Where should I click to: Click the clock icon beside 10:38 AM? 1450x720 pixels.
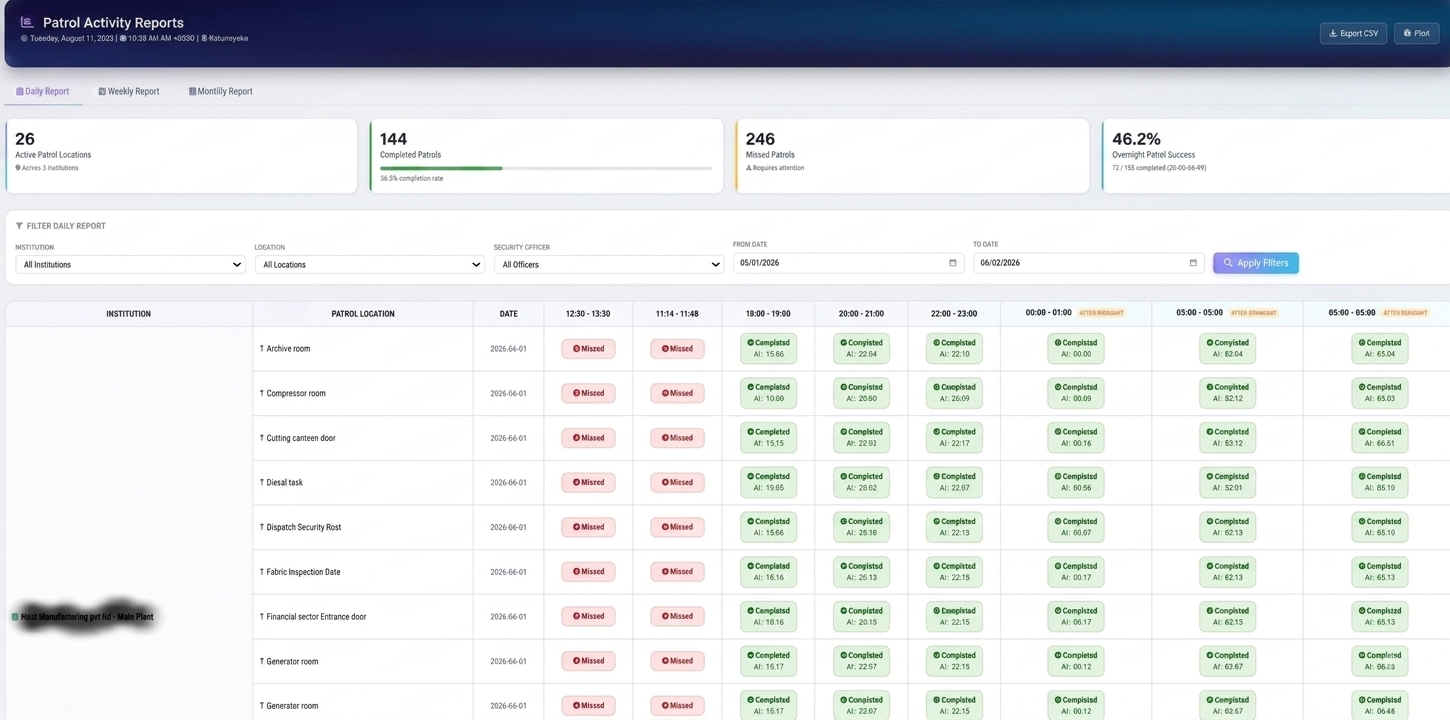click(123, 38)
